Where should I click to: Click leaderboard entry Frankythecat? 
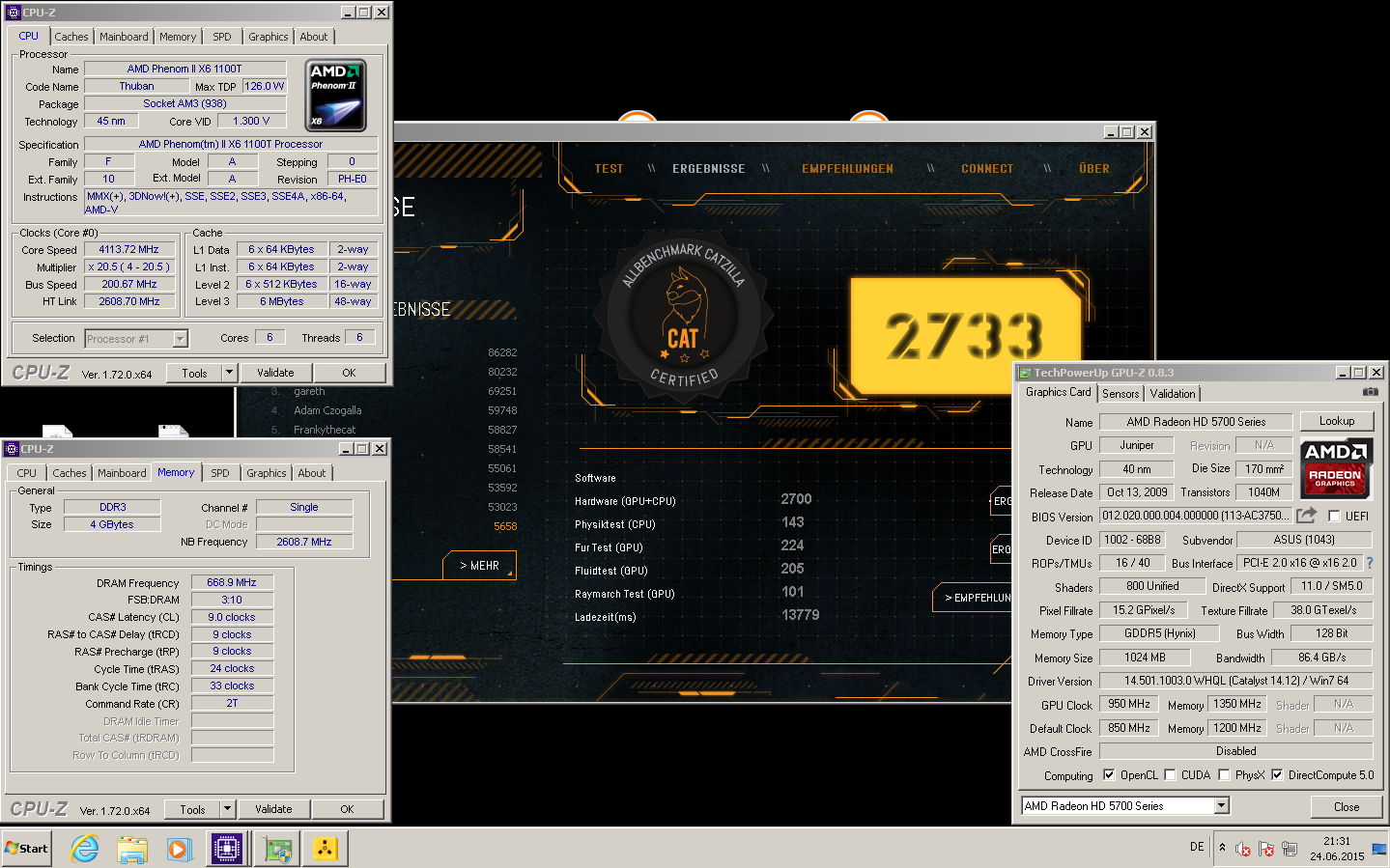point(325,430)
